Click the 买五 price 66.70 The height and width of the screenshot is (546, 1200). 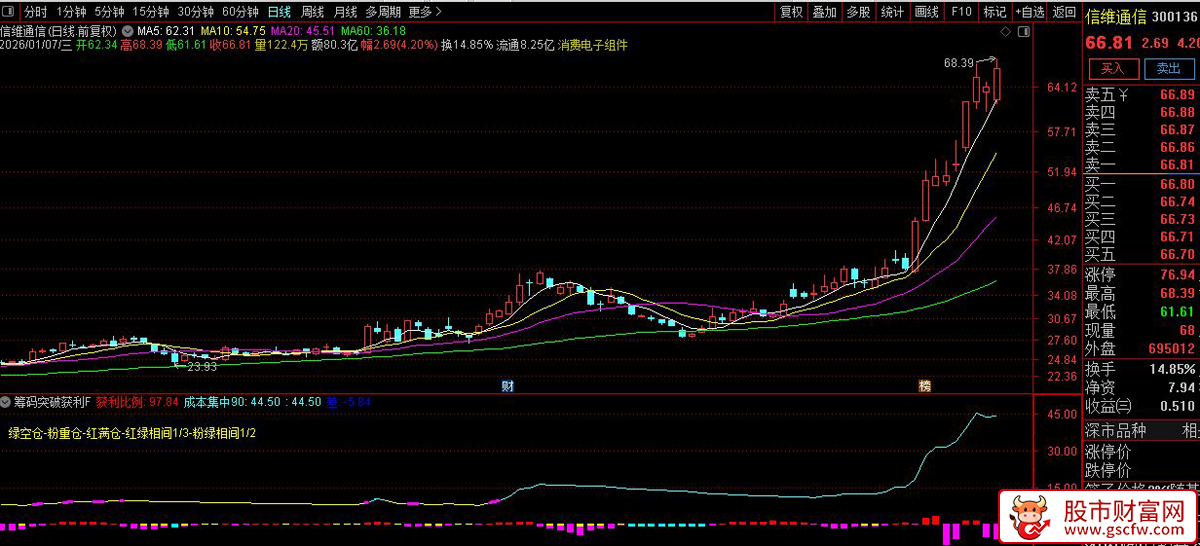point(1177,255)
